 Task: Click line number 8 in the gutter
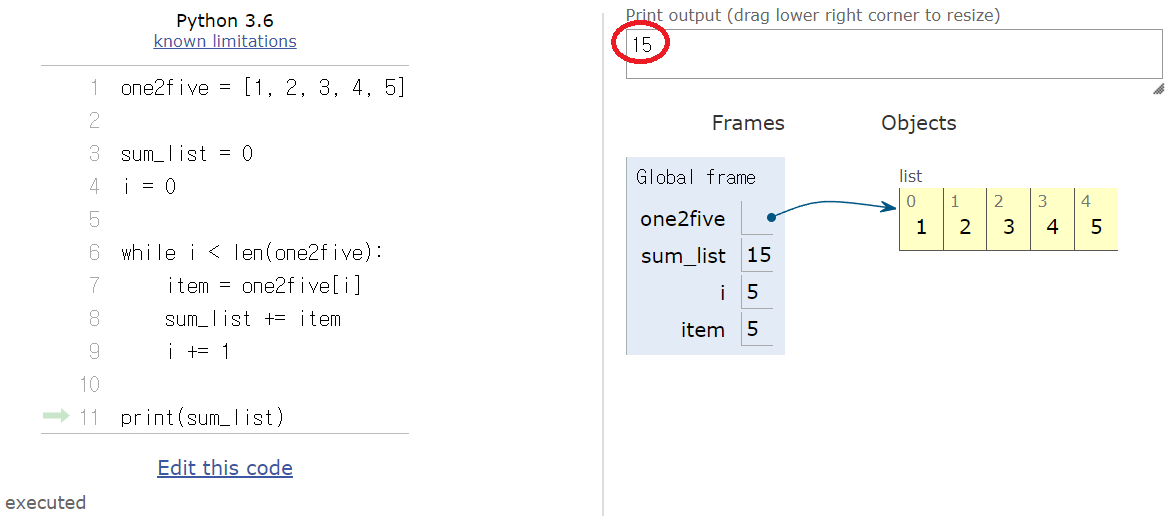pos(94,319)
